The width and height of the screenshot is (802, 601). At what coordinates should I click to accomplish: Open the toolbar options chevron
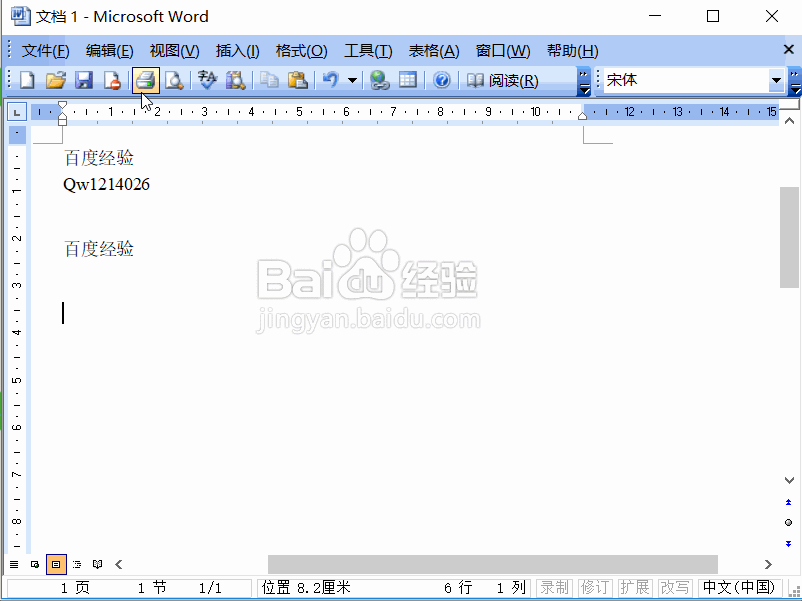tap(584, 80)
